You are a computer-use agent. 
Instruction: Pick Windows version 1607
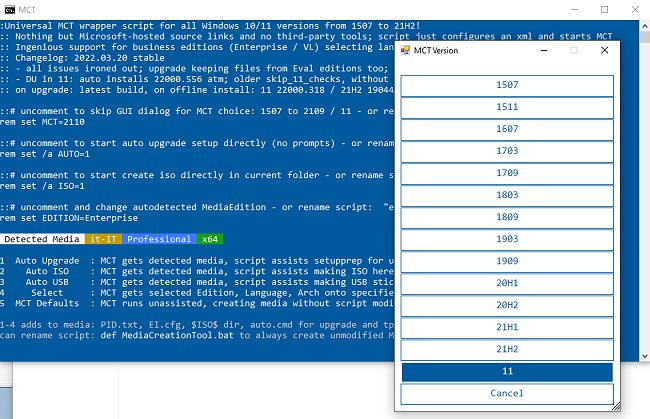[x=507, y=129]
